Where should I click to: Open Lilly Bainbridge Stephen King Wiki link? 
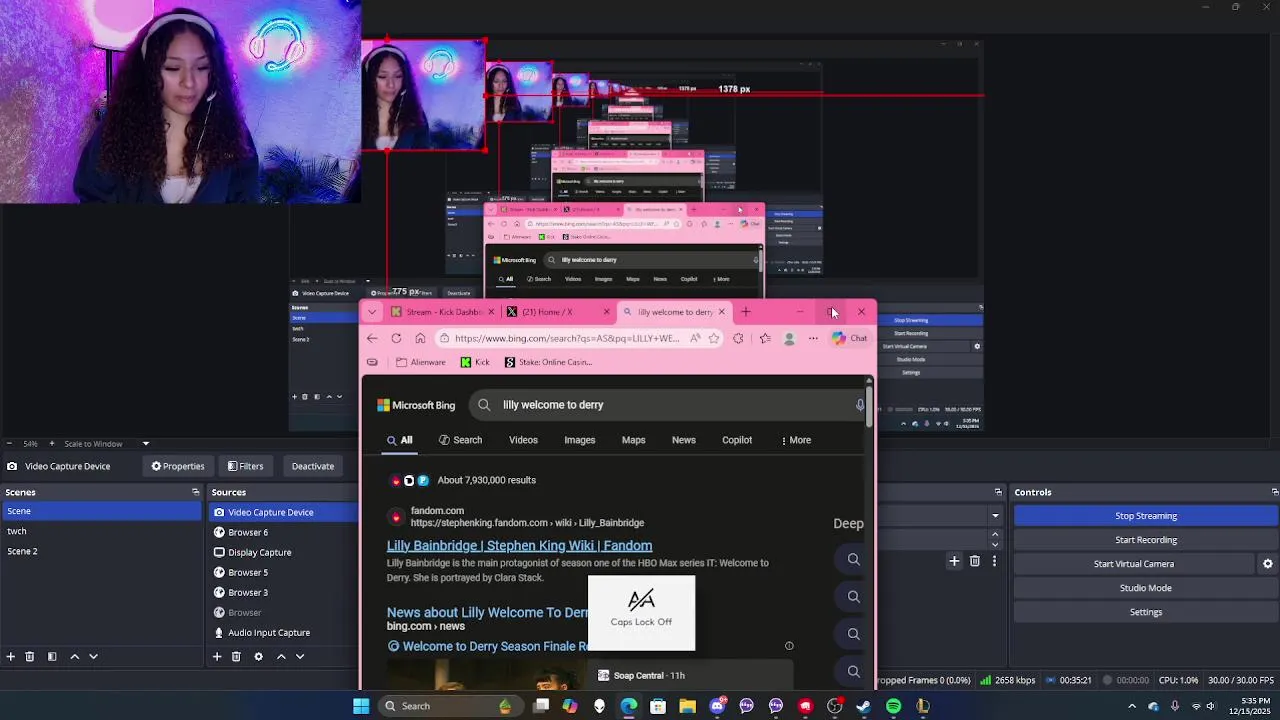519,546
